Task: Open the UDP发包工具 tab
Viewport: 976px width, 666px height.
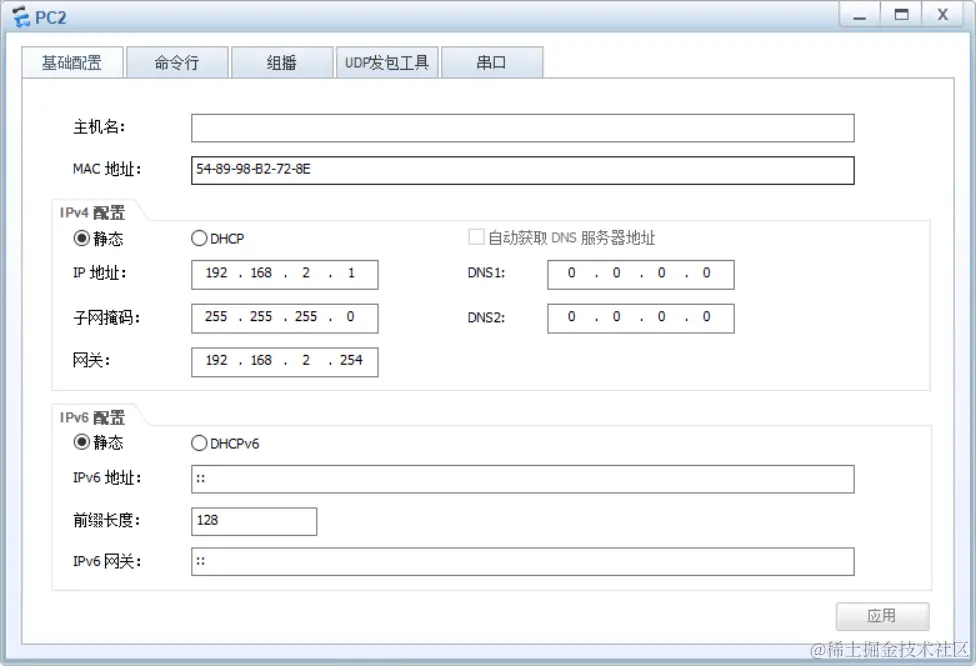Action: pyautogui.click(x=387, y=61)
